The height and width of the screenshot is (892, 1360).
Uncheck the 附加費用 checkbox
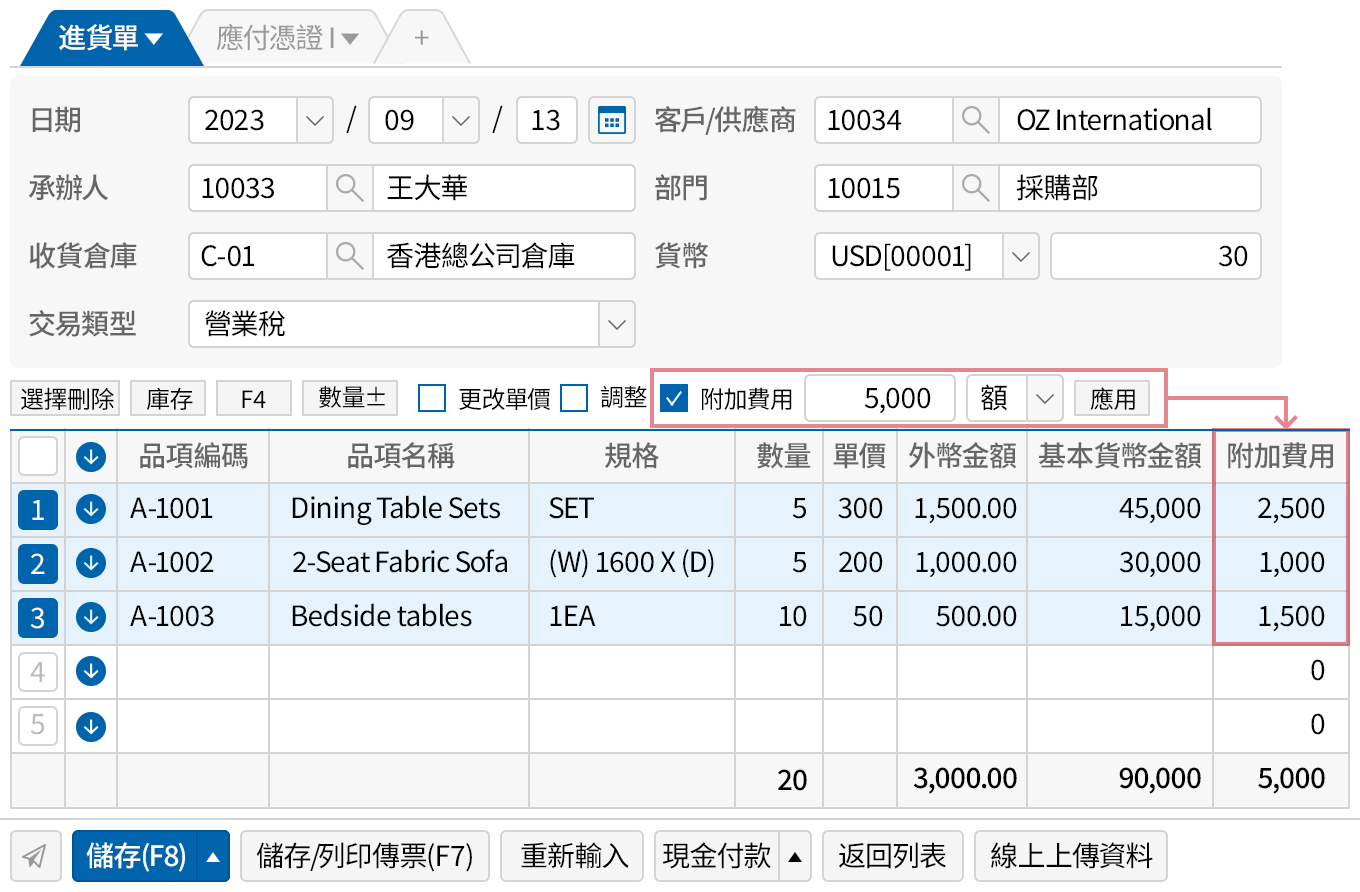pyautogui.click(x=674, y=397)
